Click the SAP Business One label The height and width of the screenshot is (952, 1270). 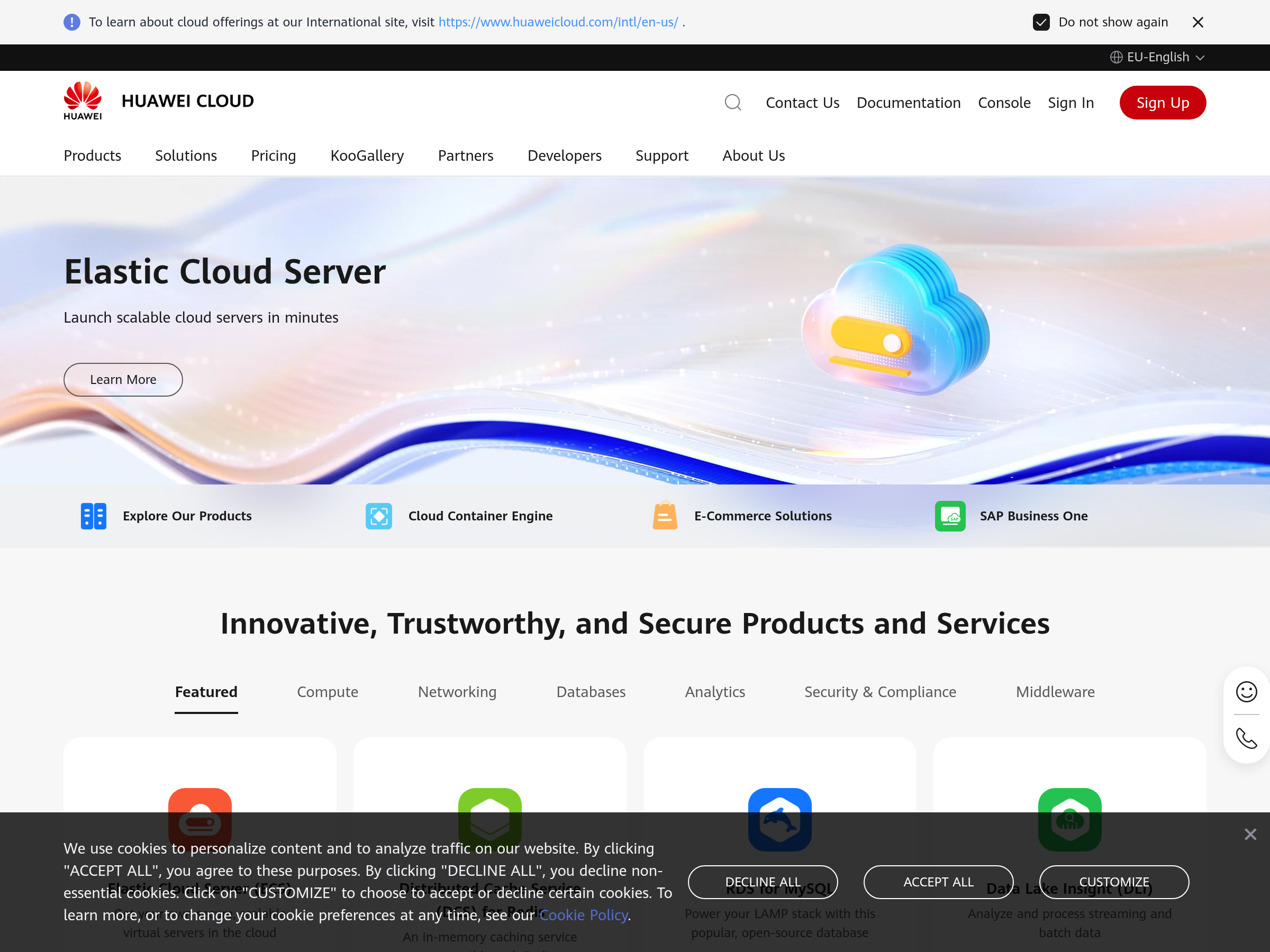pyautogui.click(x=1033, y=516)
